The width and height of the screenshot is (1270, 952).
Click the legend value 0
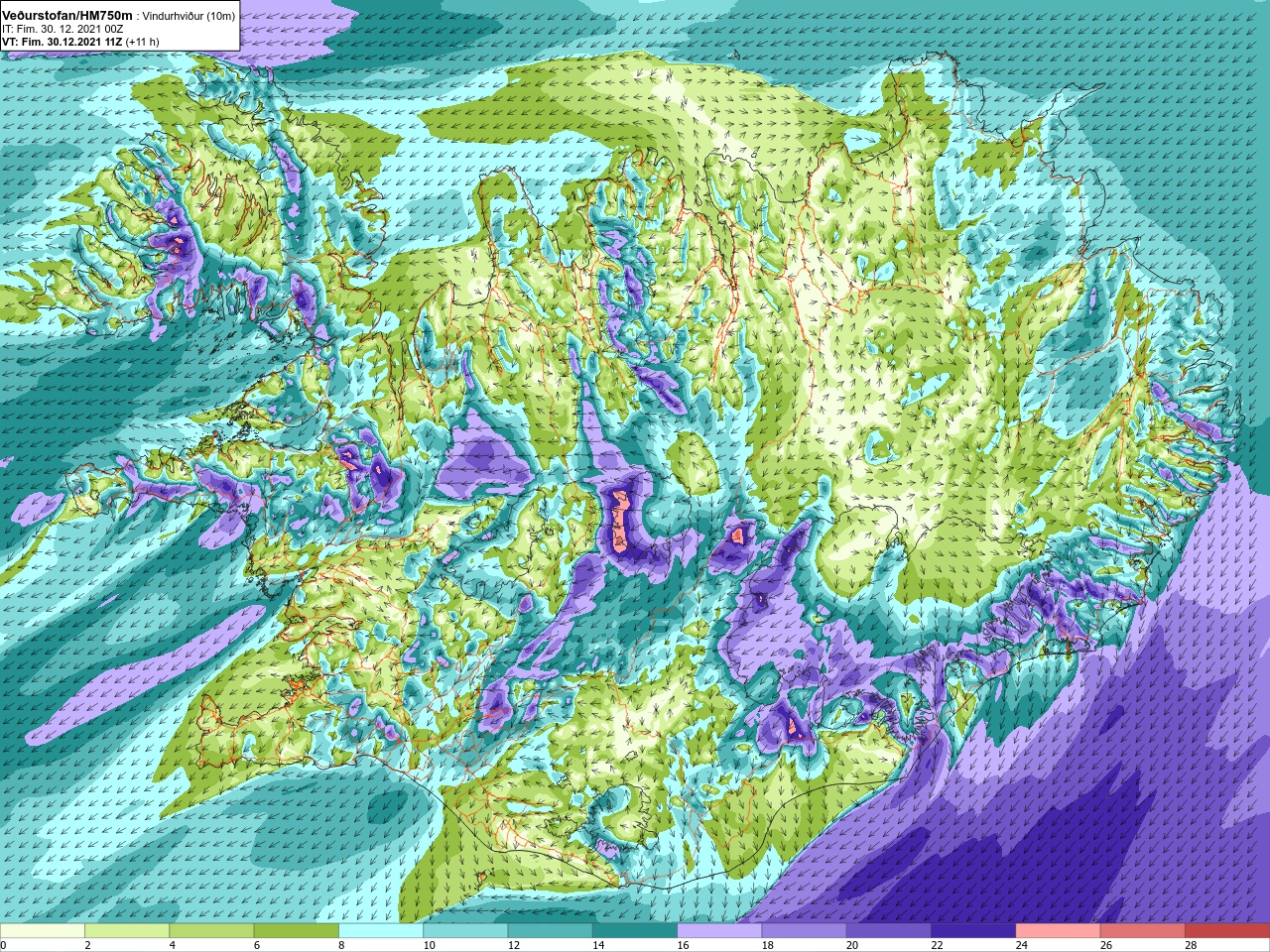(3, 945)
